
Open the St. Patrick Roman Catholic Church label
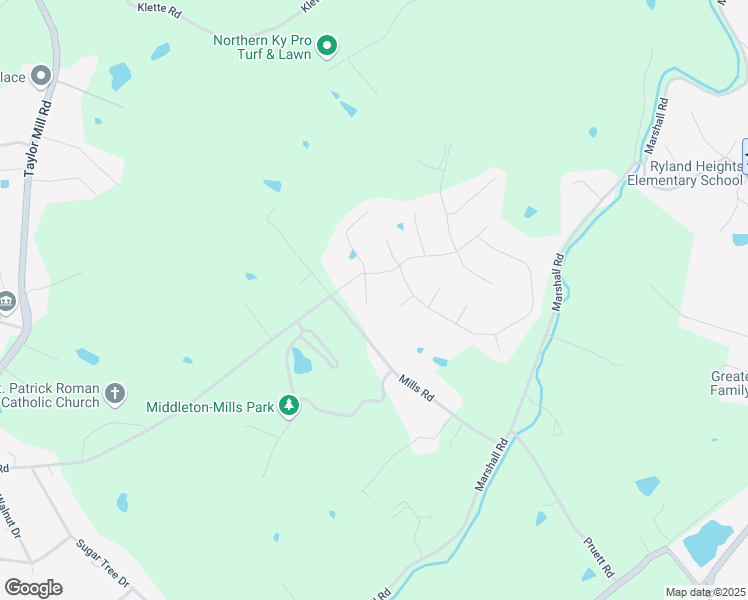50,395
